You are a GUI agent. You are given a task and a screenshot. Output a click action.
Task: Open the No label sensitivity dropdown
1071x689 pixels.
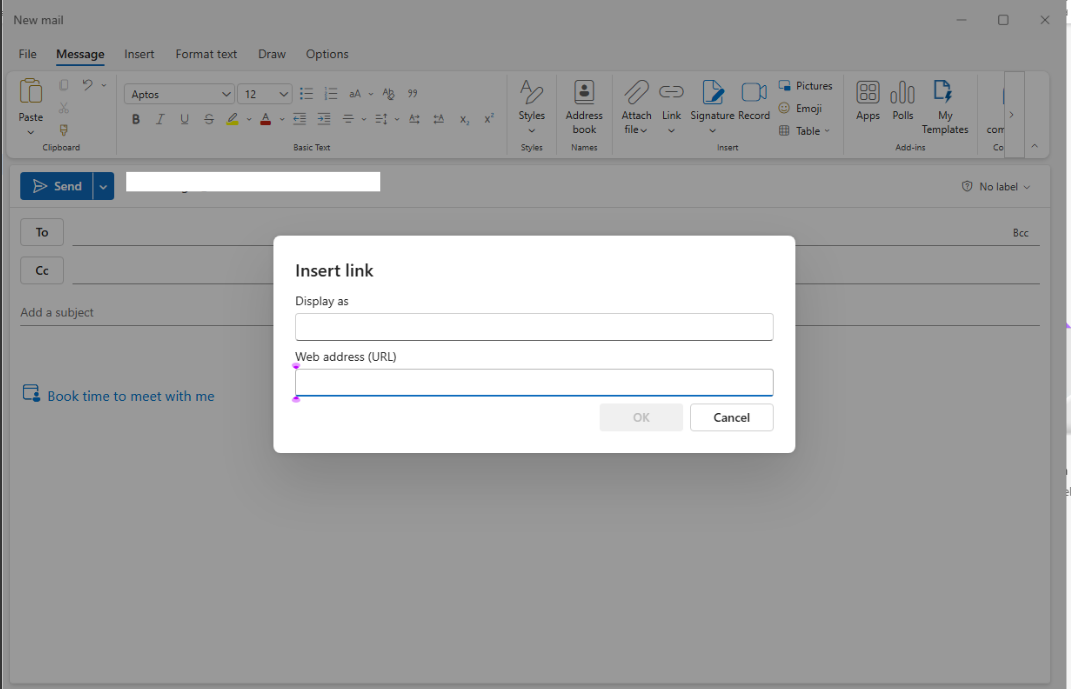pyautogui.click(x=997, y=186)
